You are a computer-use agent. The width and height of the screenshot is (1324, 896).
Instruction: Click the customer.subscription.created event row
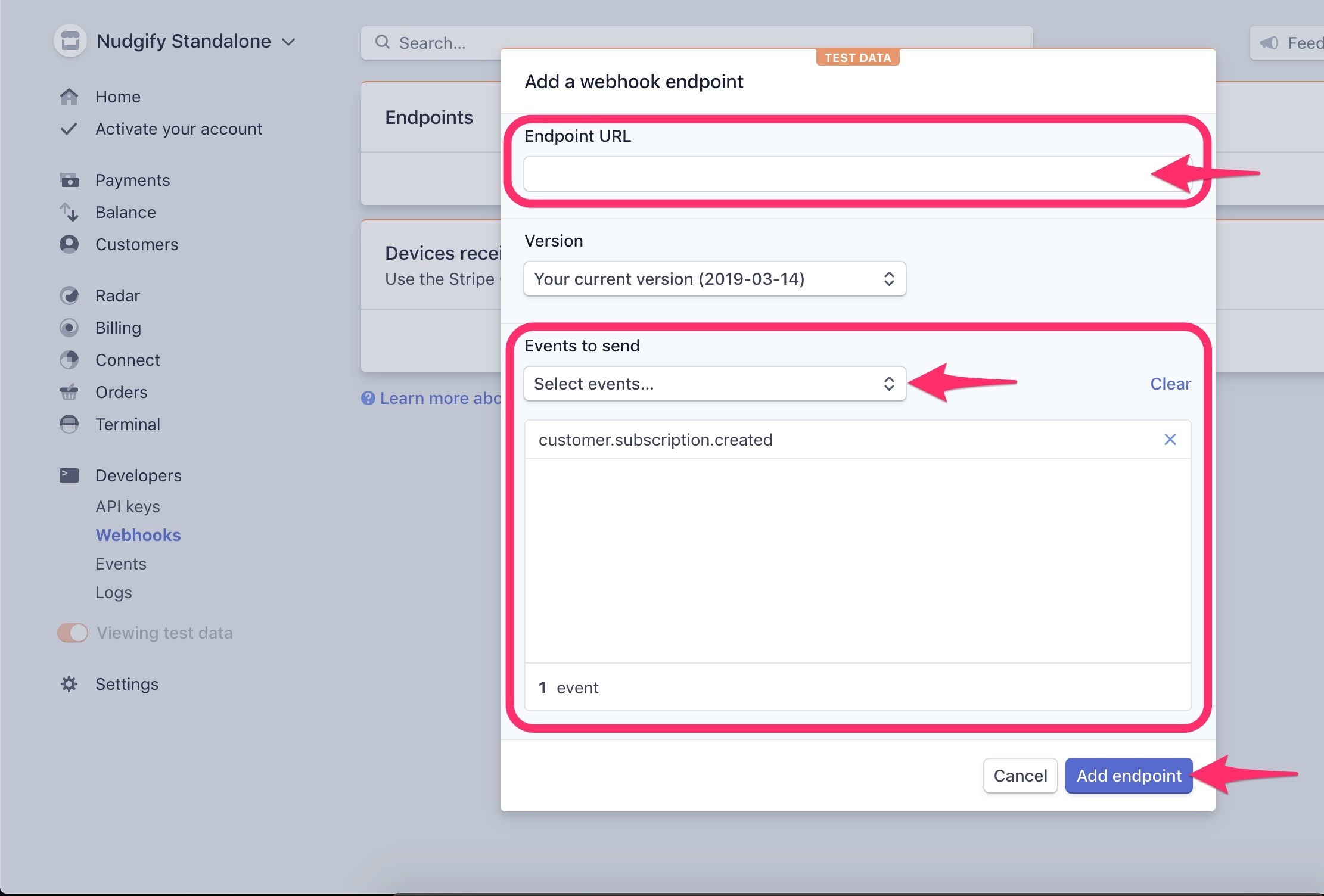coord(857,440)
